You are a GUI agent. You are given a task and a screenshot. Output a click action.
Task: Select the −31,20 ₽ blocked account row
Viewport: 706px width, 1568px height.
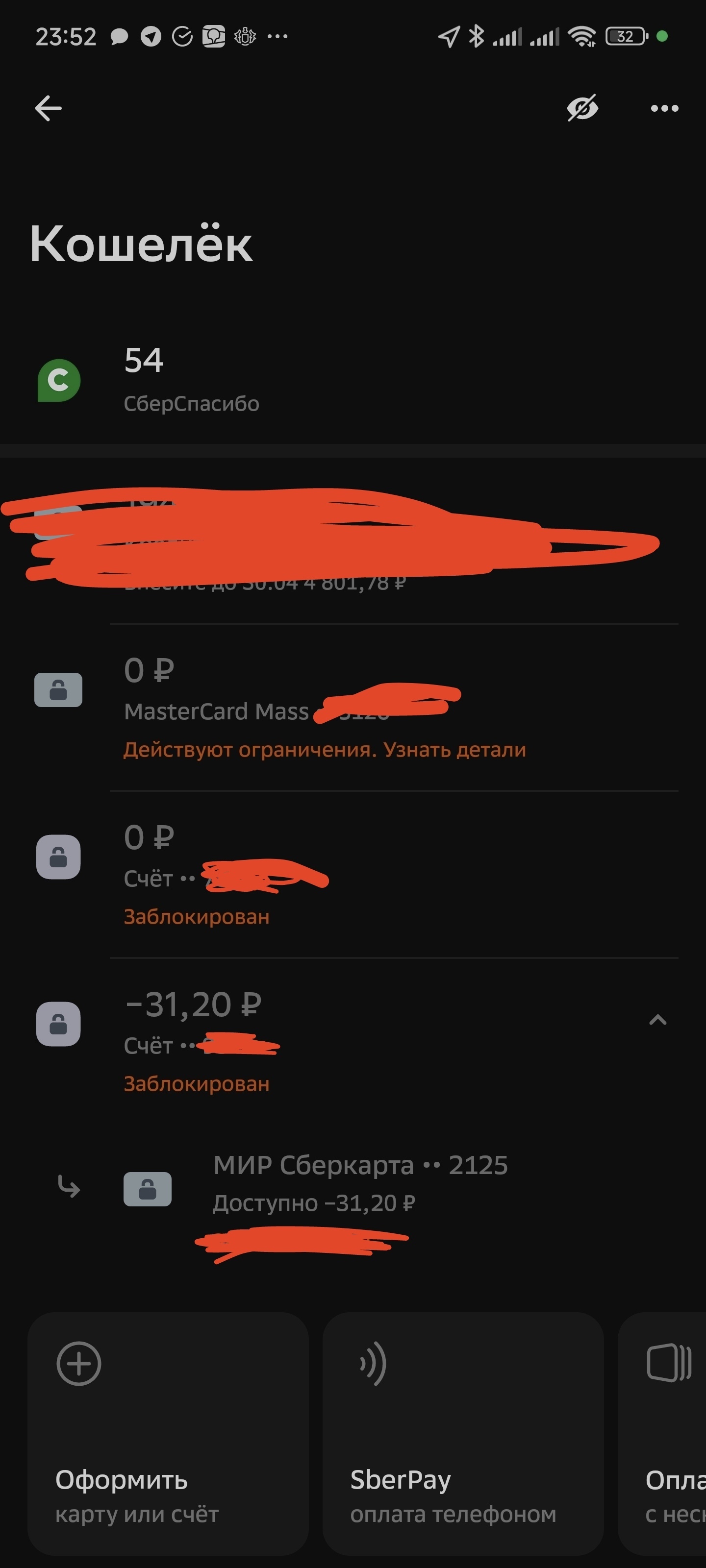coord(353,1041)
